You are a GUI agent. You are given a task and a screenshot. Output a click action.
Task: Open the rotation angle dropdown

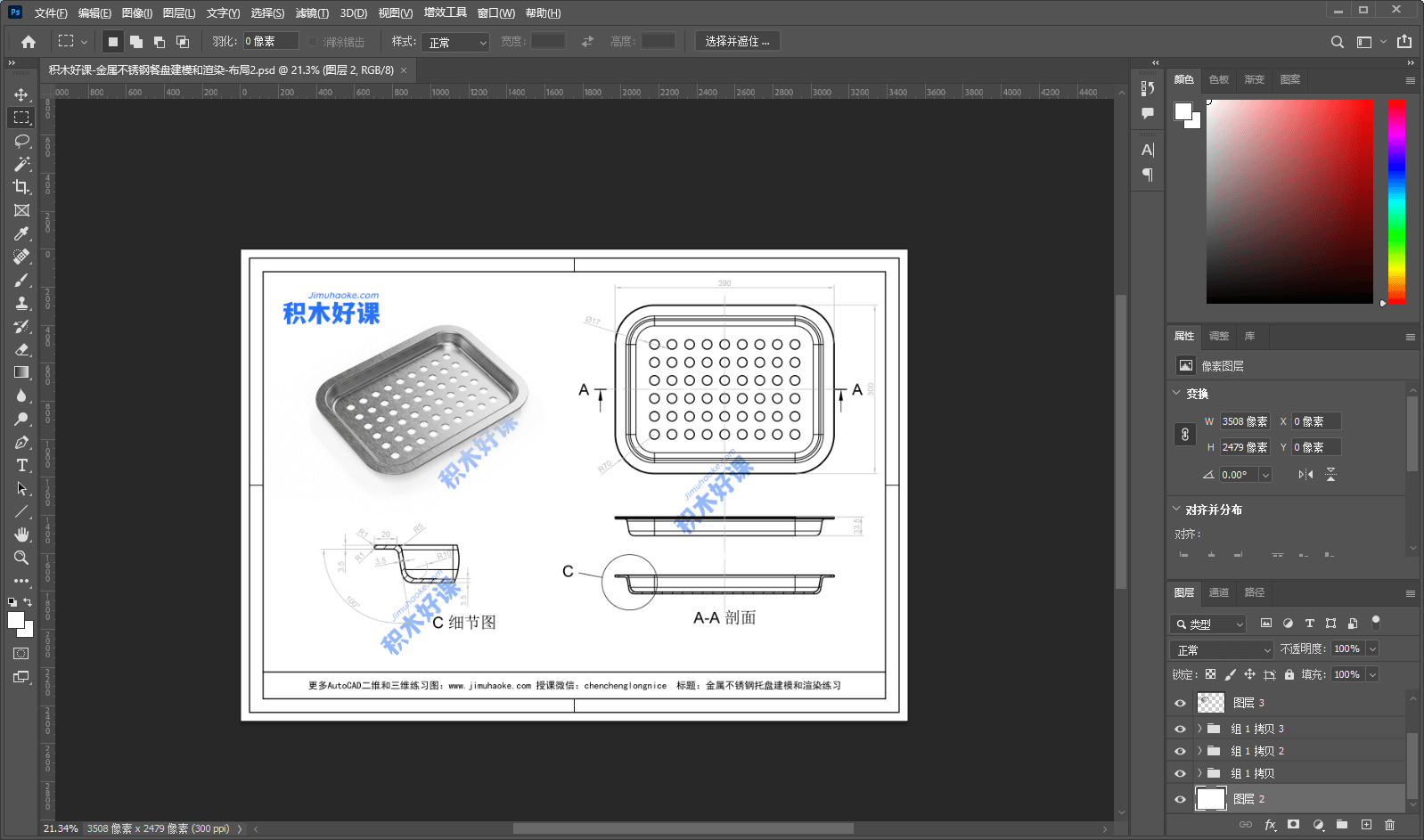[1264, 475]
